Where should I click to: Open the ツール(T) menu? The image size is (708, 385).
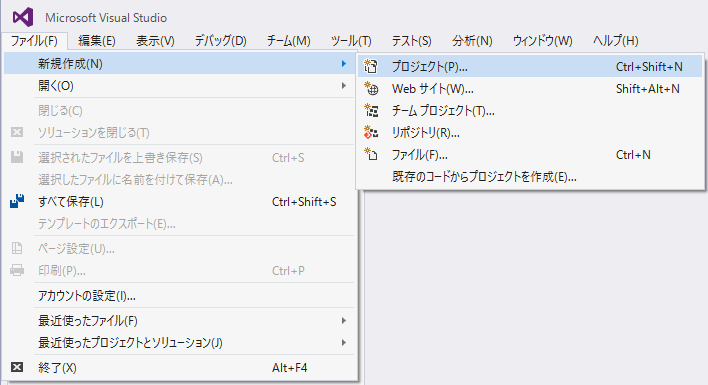click(351, 41)
